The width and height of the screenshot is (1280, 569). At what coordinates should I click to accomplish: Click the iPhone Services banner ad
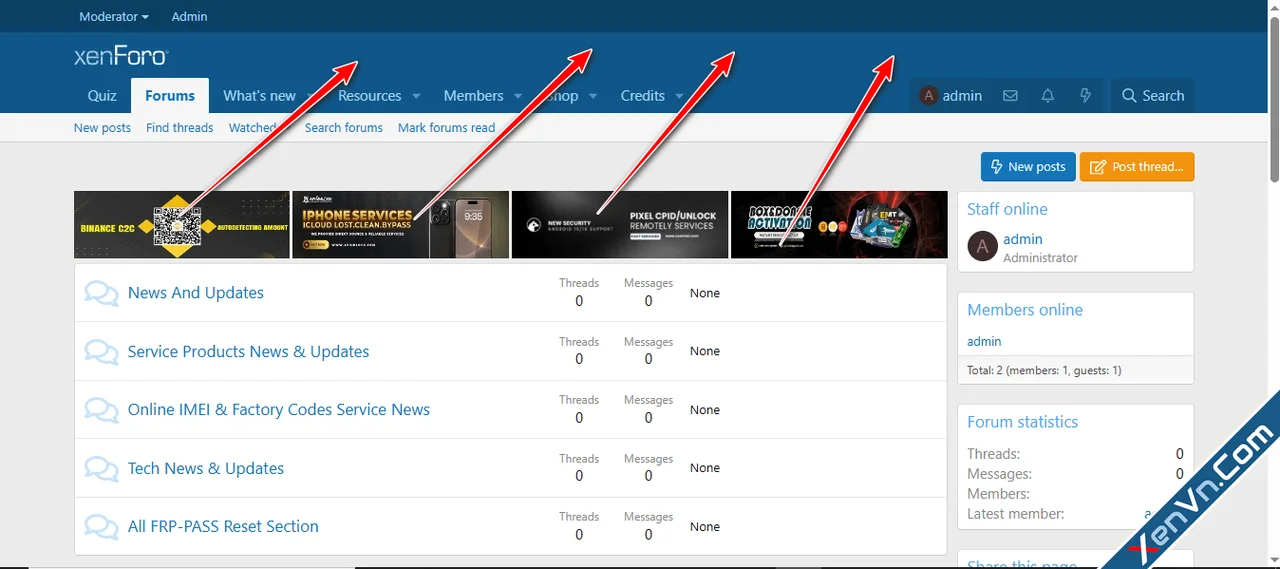400,225
